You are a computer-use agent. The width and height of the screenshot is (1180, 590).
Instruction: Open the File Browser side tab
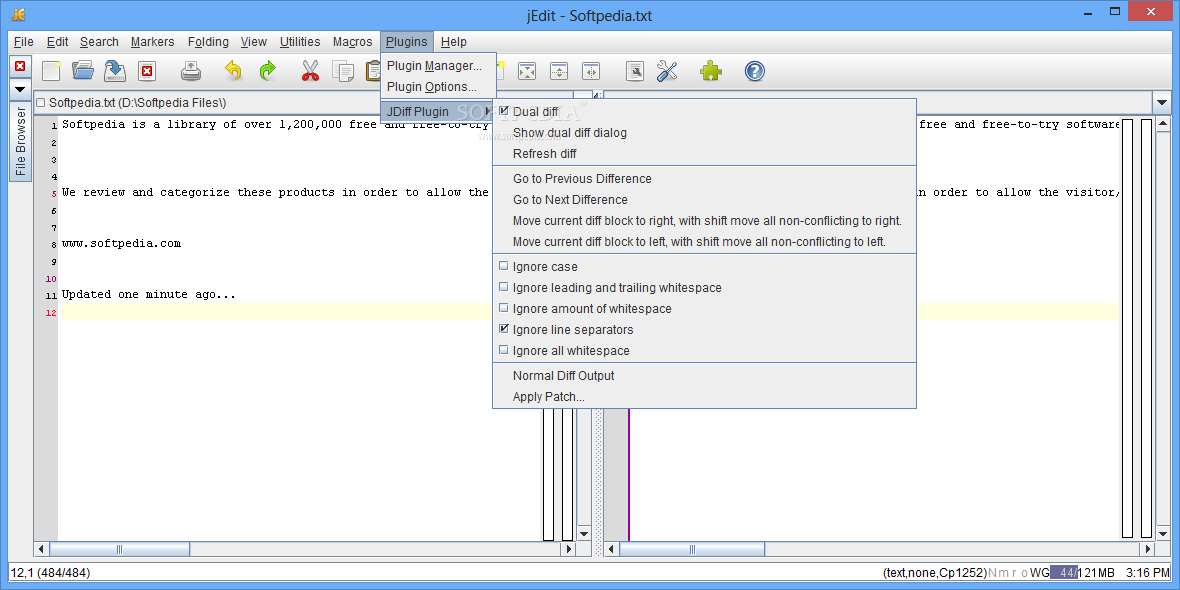(20, 141)
